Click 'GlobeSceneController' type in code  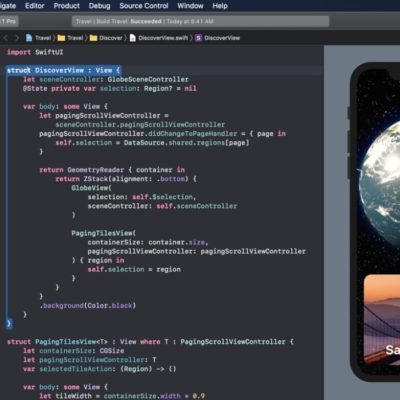[x=148, y=79]
